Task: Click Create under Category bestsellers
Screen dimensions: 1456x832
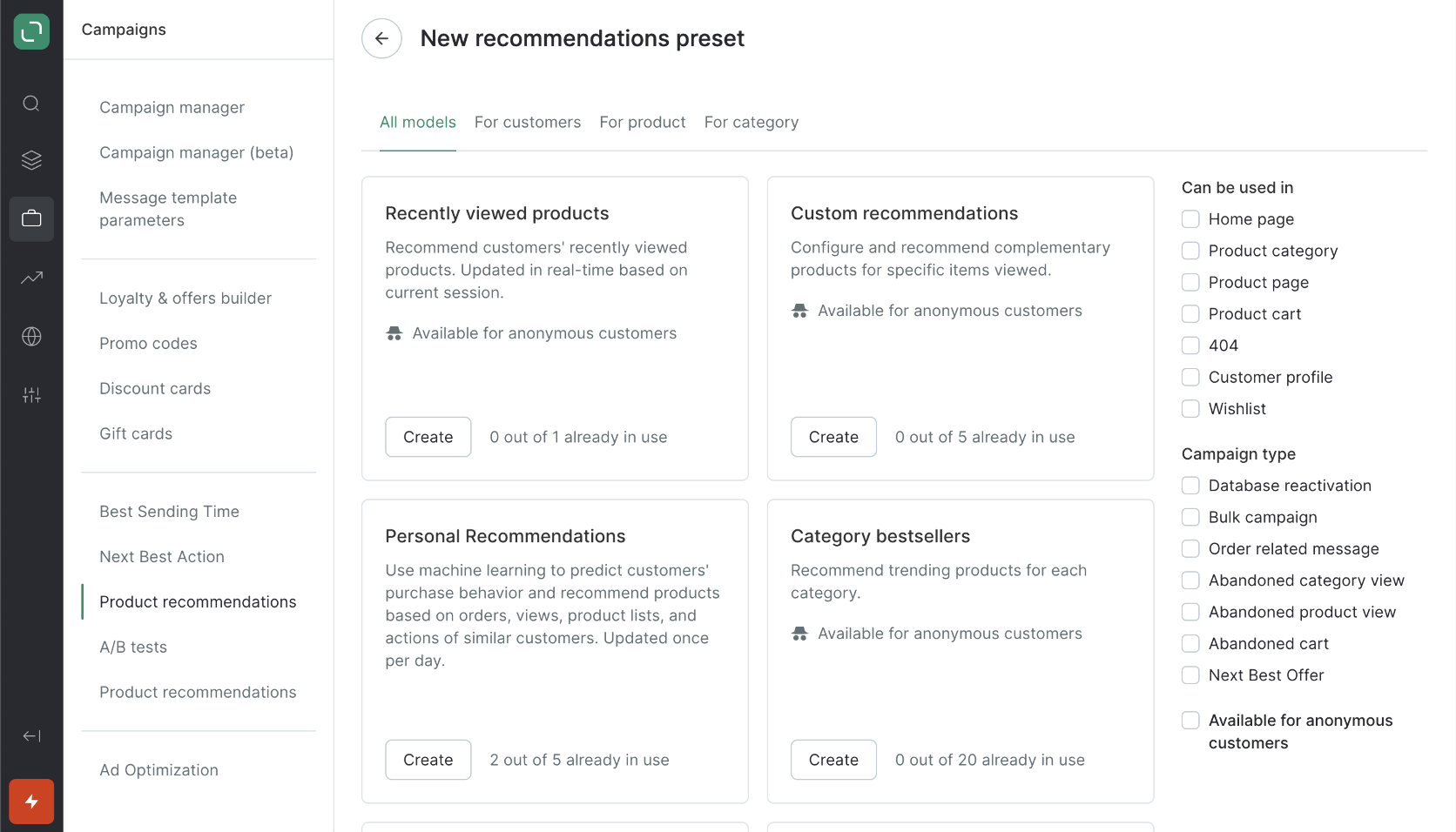Action: (x=832, y=759)
